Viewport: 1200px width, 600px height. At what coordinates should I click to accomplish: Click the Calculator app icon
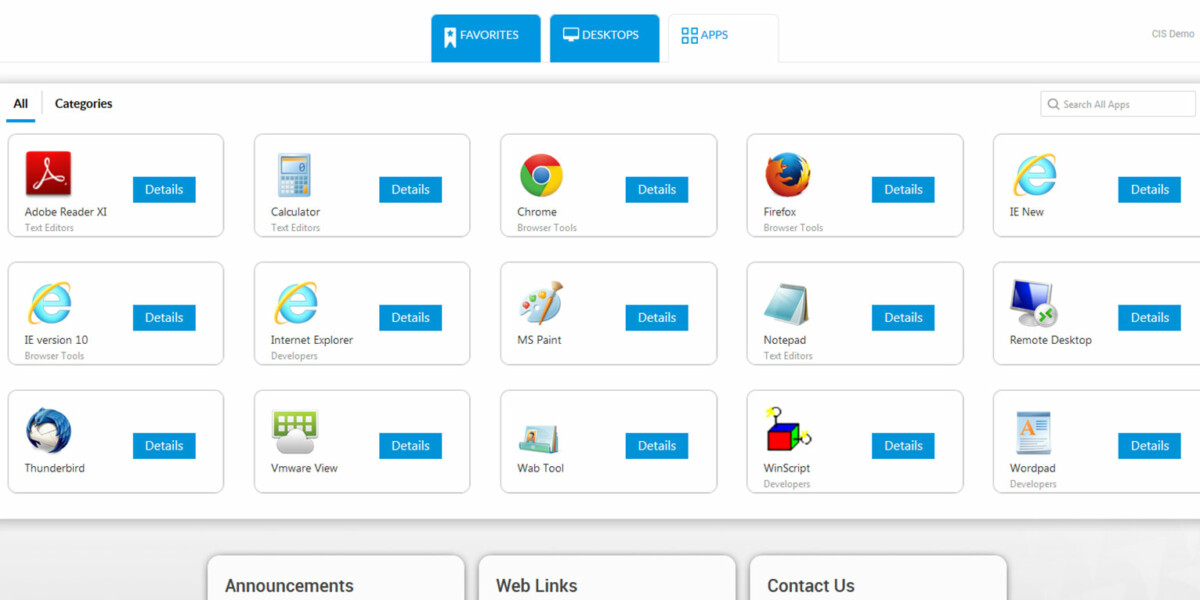[294, 175]
